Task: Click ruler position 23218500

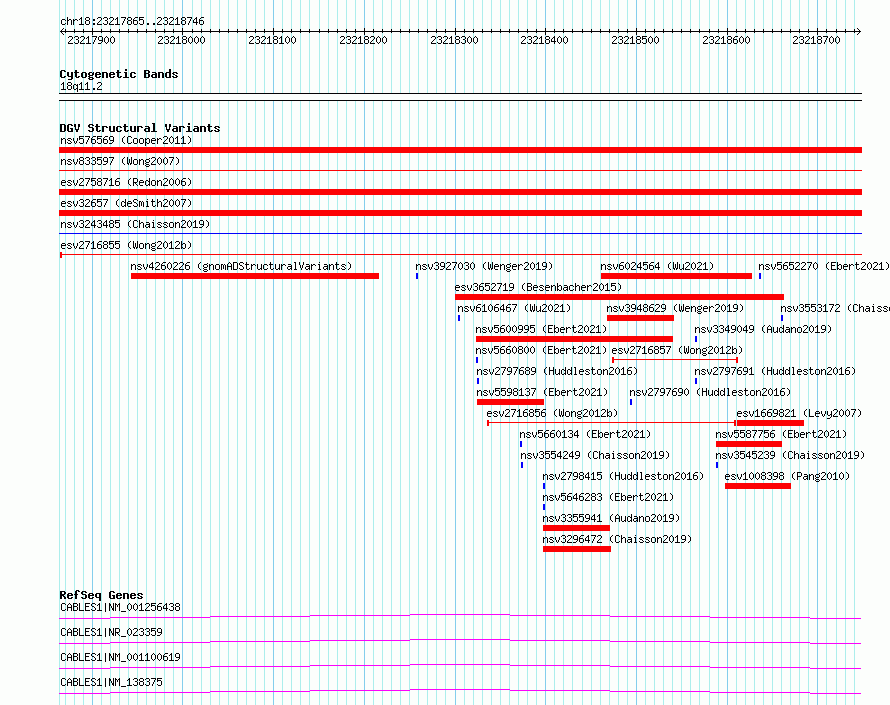Action: coord(635,40)
